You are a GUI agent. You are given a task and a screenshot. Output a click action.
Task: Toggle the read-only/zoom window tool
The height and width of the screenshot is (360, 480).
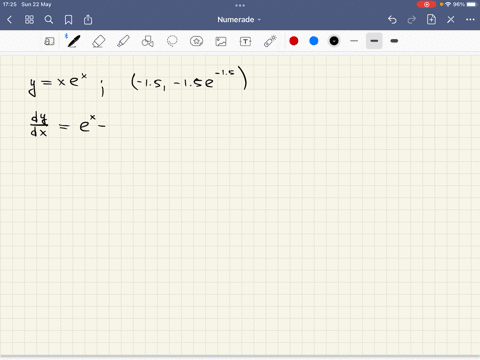tap(49, 41)
